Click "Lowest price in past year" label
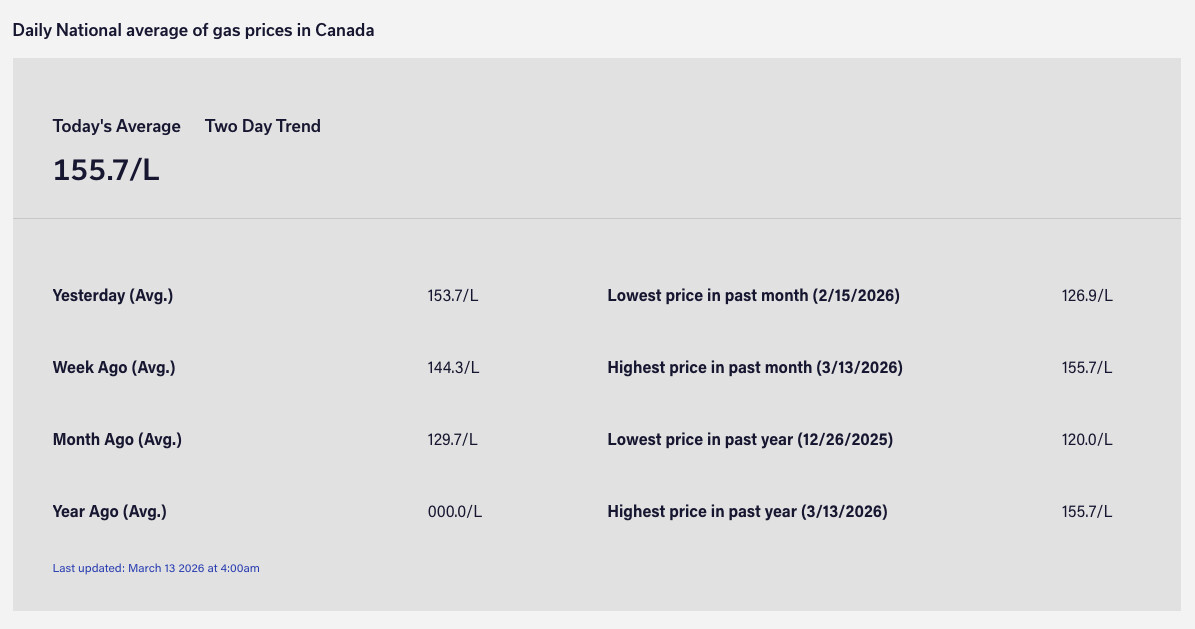 click(x=750, y=440)
